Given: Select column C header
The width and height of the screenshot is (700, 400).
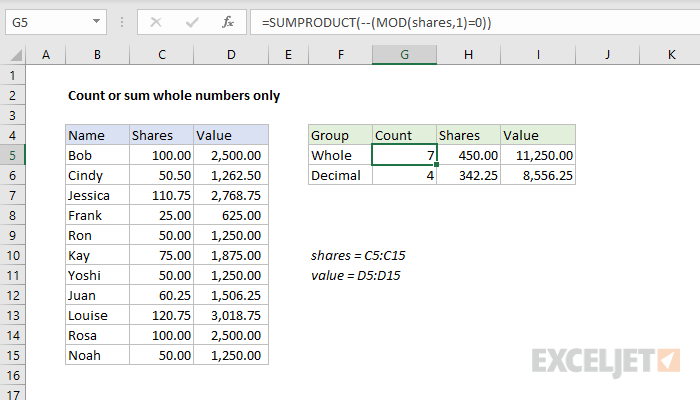Looking at the screenshot, I should pyautogui.click(x=162, y=55).
